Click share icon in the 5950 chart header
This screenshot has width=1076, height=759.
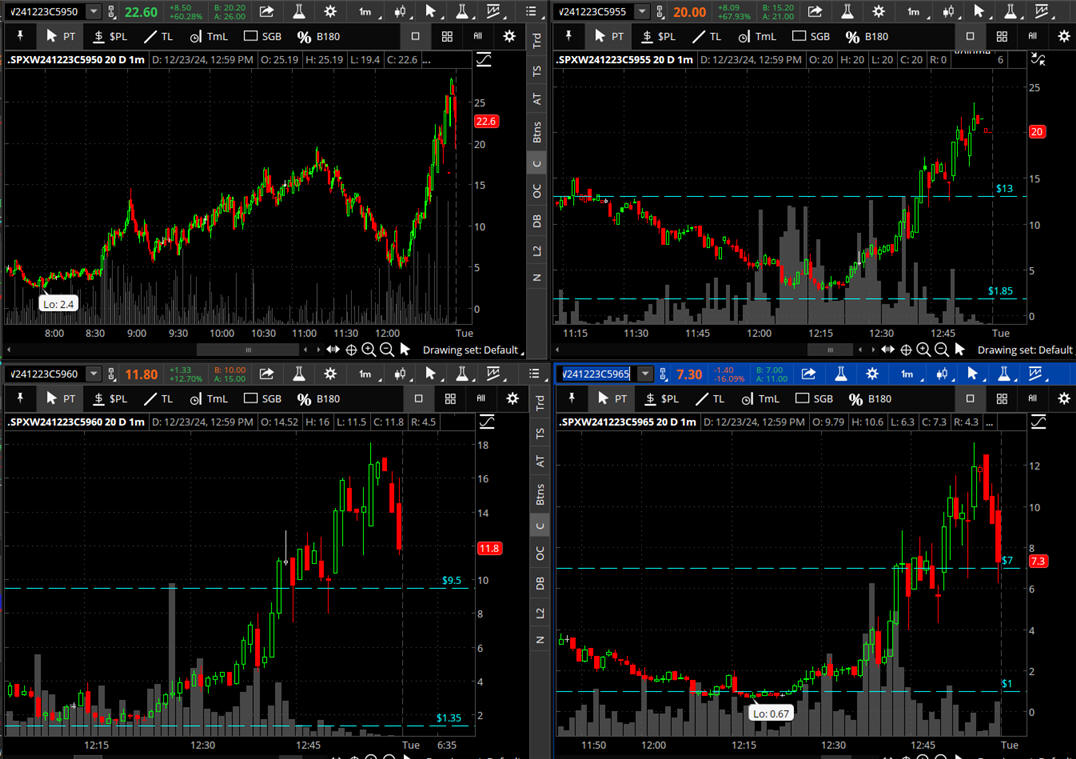pos(267,12)
